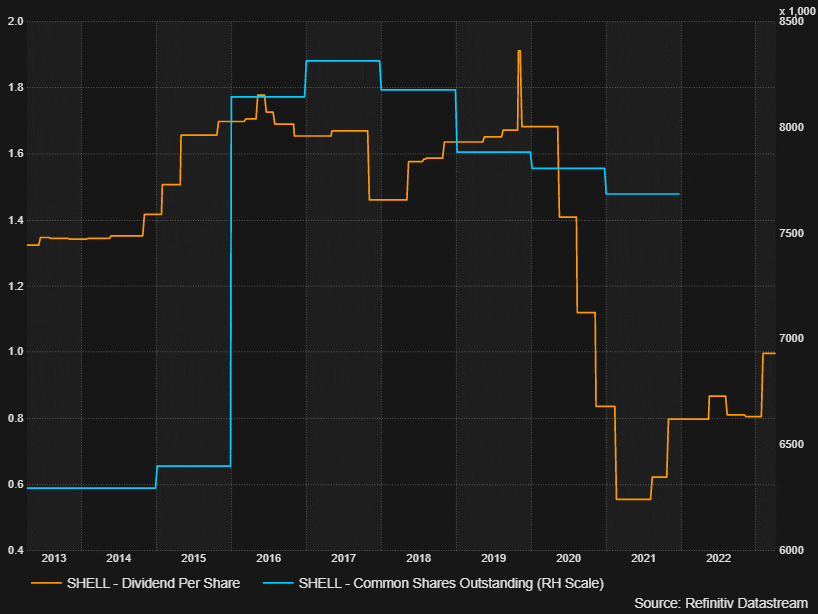
Task: Click the 1.6 left axis value
Action: [16, 153]
